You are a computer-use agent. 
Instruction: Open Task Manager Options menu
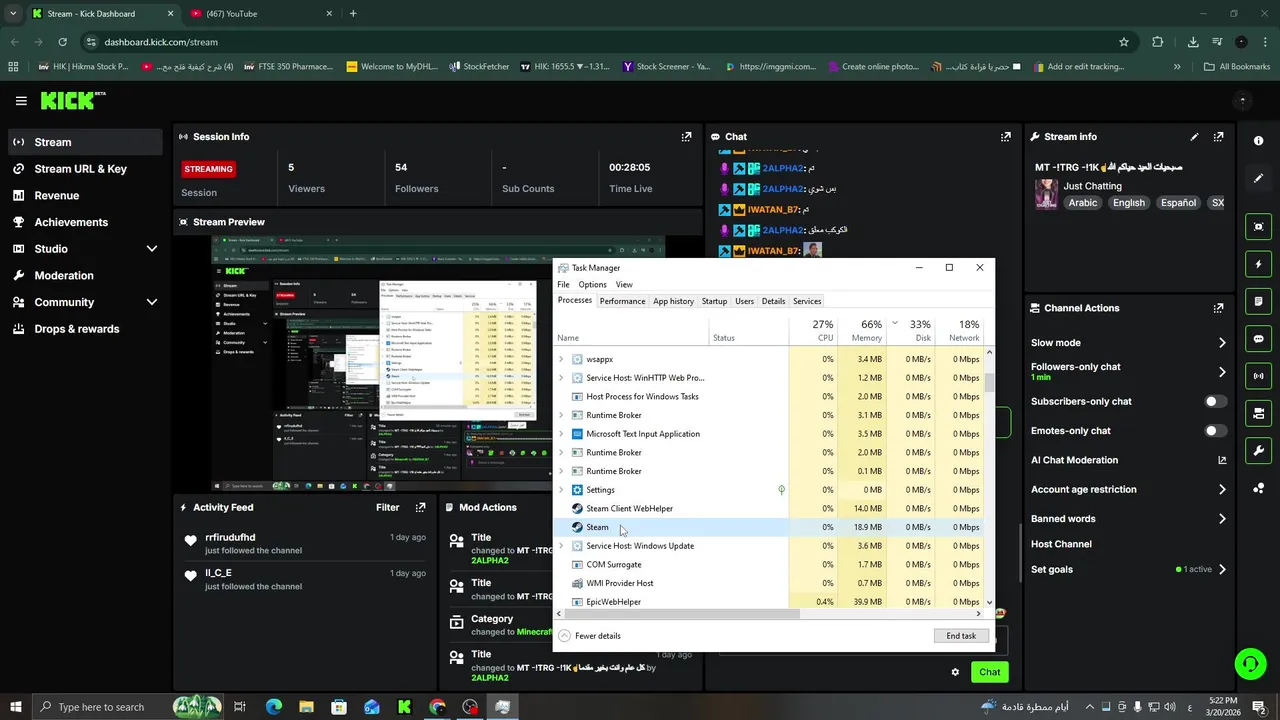(592, 285)
